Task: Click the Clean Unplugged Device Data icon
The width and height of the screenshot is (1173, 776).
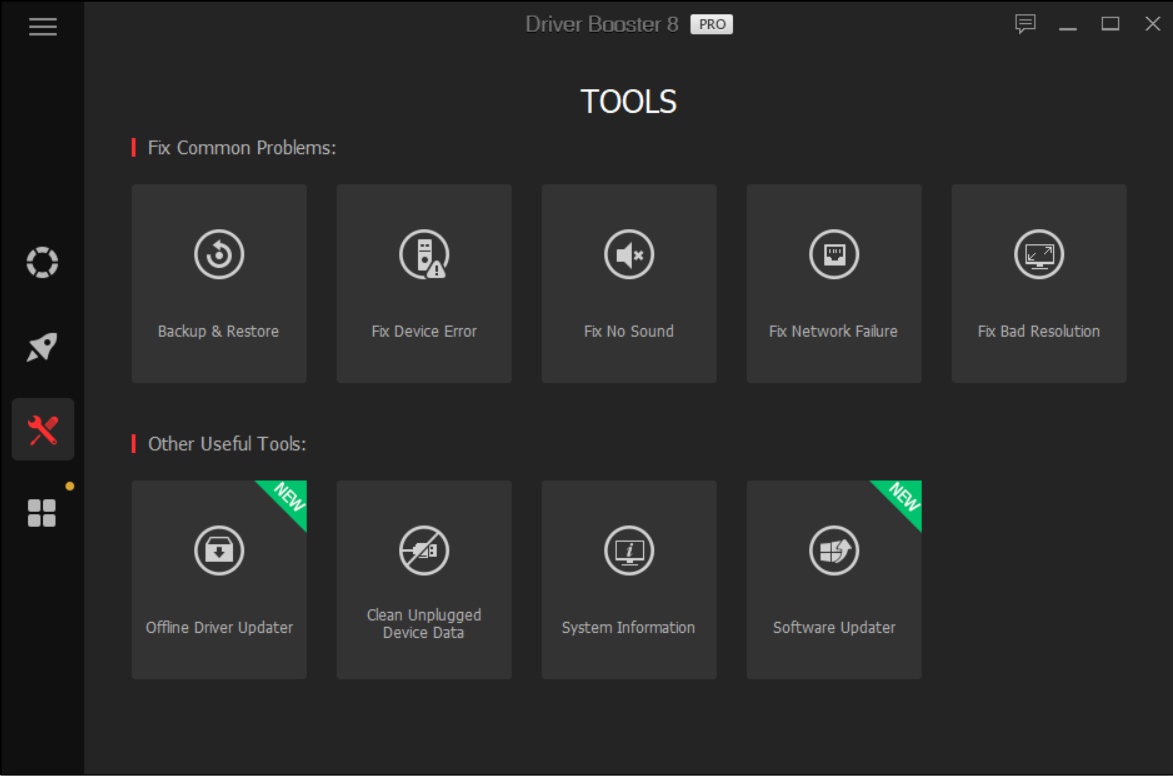Action: pyautogui.click(x=424, y=551)
